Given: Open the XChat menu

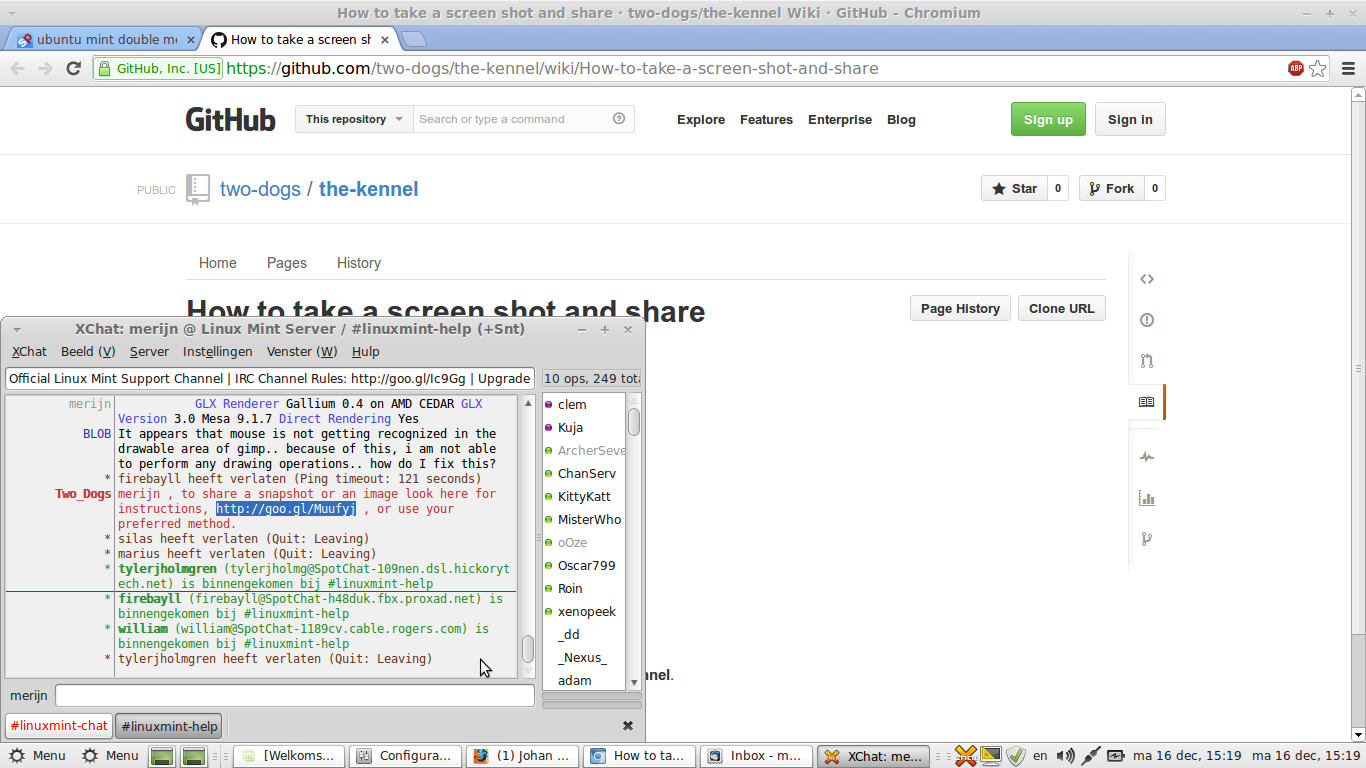Looking at the screenshot, I should pyautogui.click(x=29, y=351).
